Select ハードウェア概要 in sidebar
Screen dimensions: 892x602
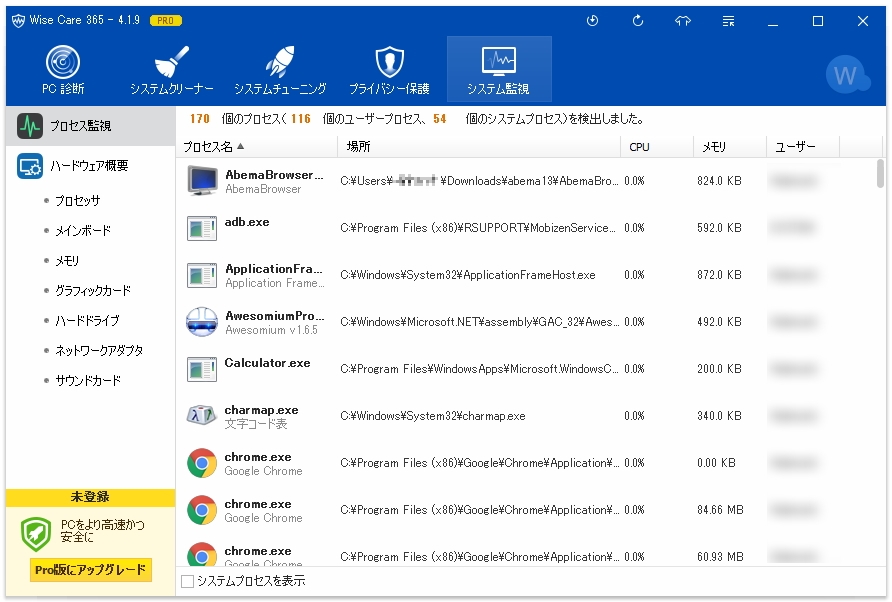click(x=90, y=166)
